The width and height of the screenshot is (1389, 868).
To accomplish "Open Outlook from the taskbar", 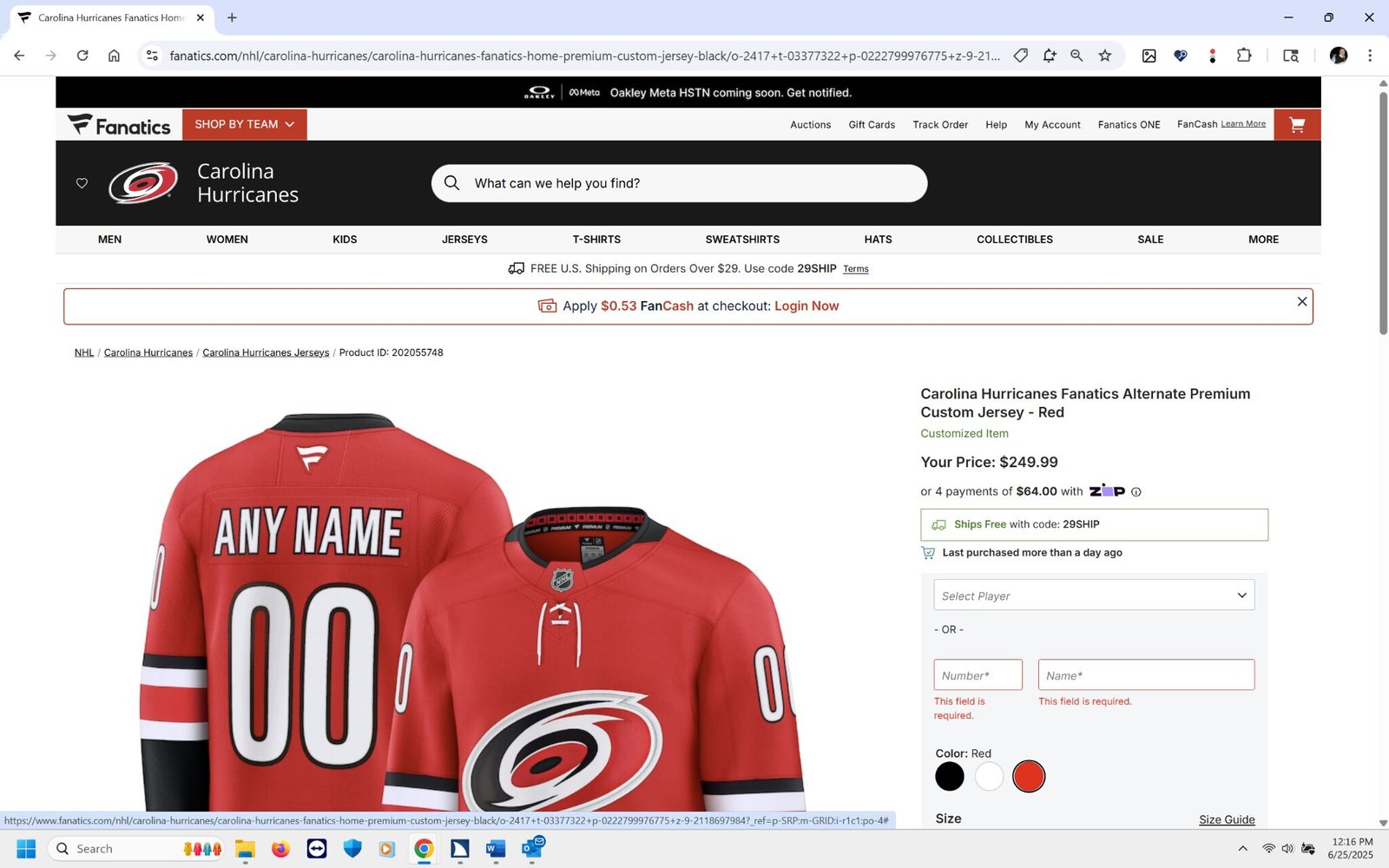I will pyautogui.click(x=532, y=849).
